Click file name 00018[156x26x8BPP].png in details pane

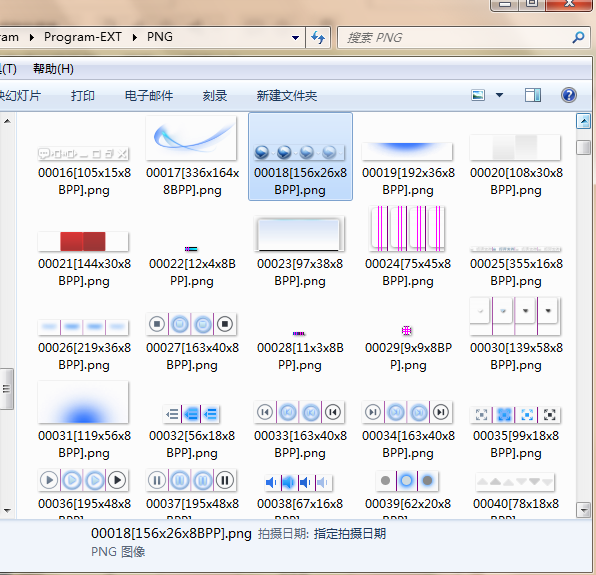pyautogui.click(x=171, y=534)
